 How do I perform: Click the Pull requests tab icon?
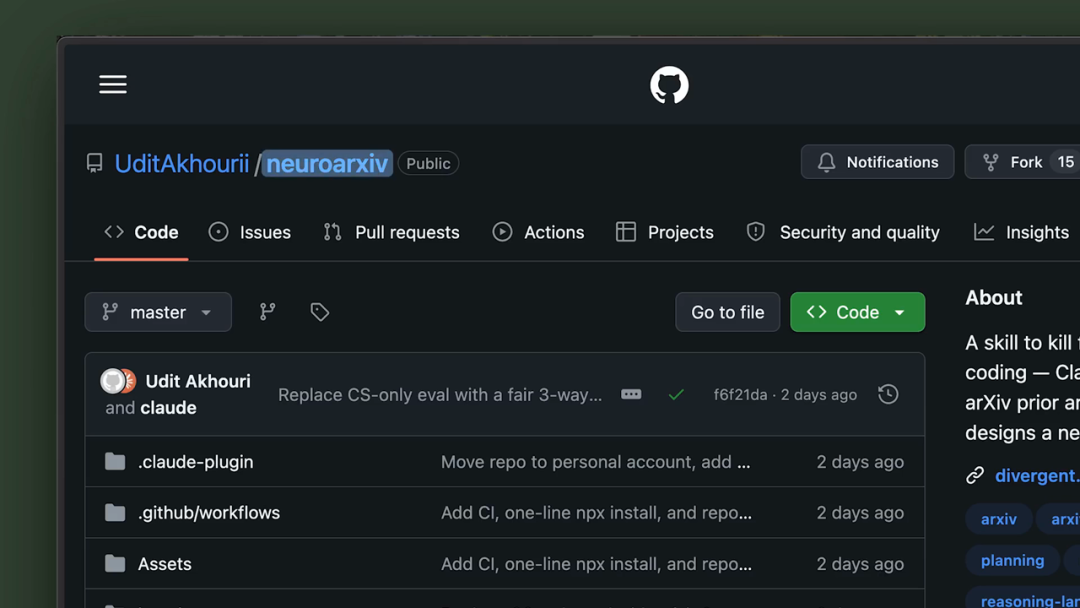[333, 232]
